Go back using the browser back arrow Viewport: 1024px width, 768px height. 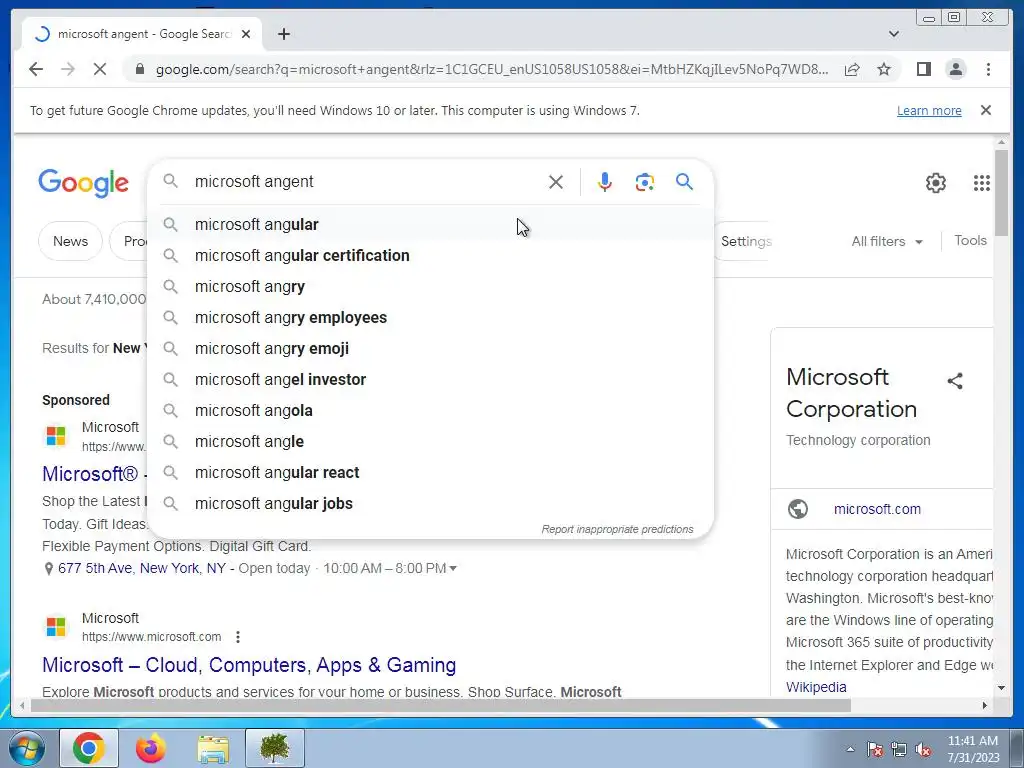(36, 69)
